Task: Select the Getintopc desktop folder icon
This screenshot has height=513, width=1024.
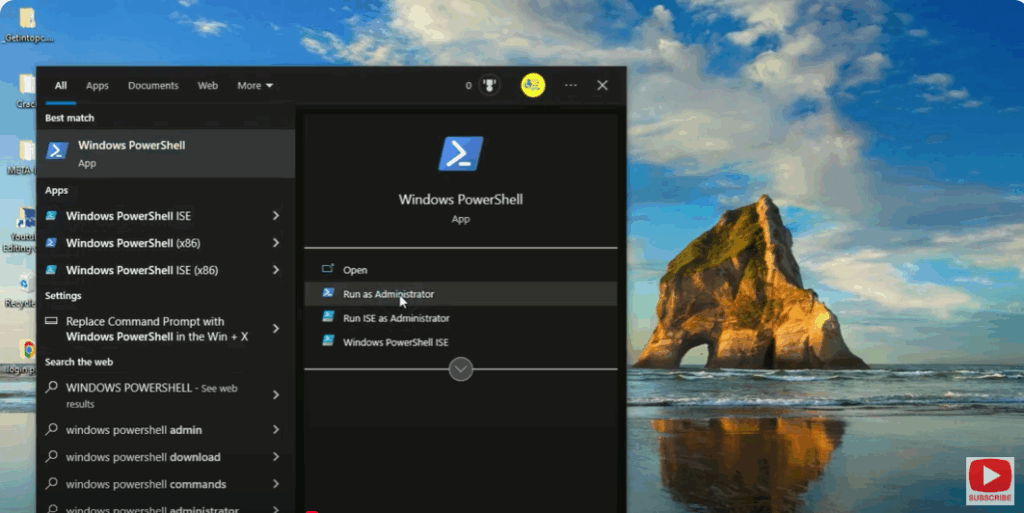Action: [x=27, y=18]
